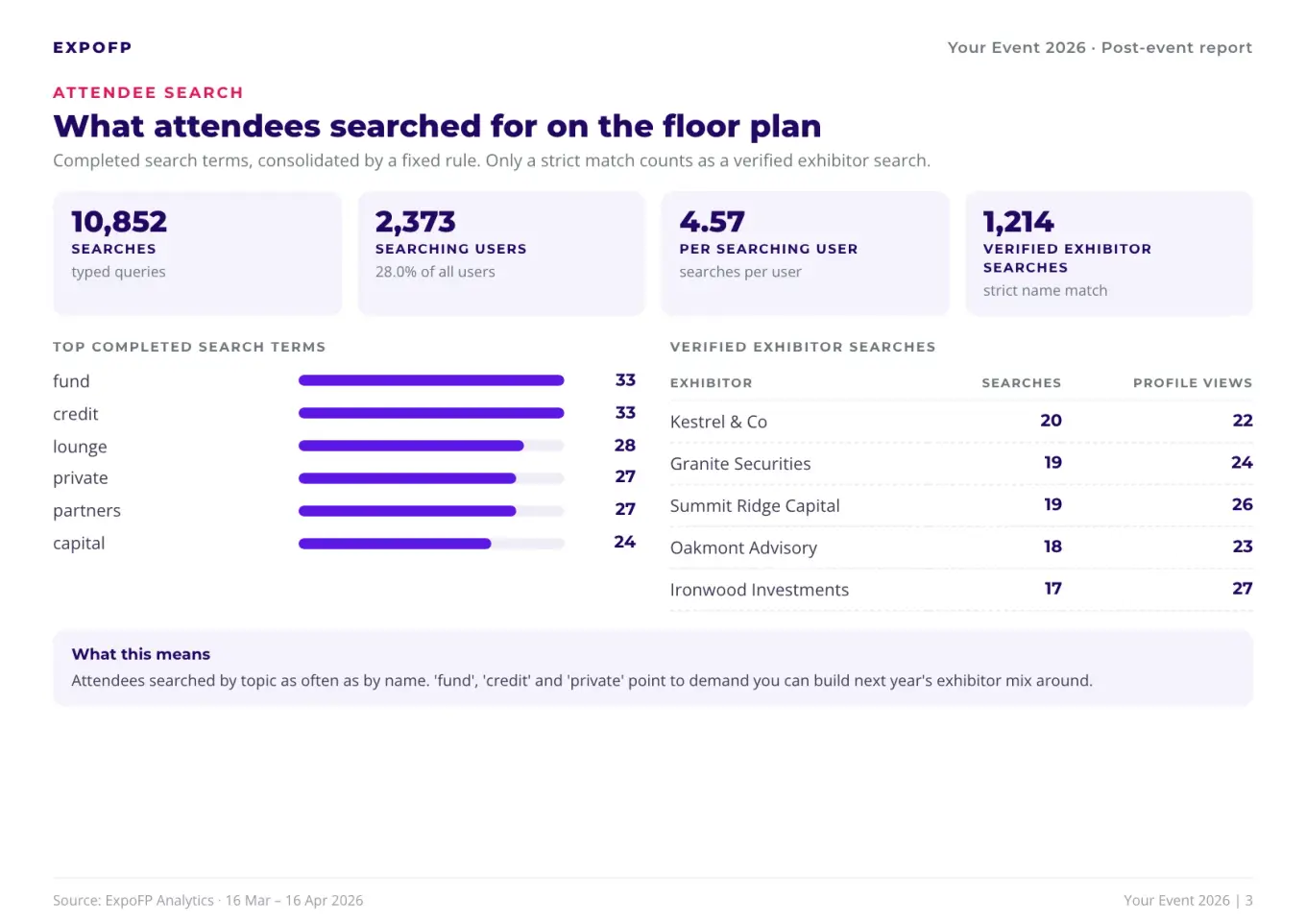The width and height of the screenshot is (1306, 924).
Task: Select the 'partners' search term
Action: click(86, 511)
